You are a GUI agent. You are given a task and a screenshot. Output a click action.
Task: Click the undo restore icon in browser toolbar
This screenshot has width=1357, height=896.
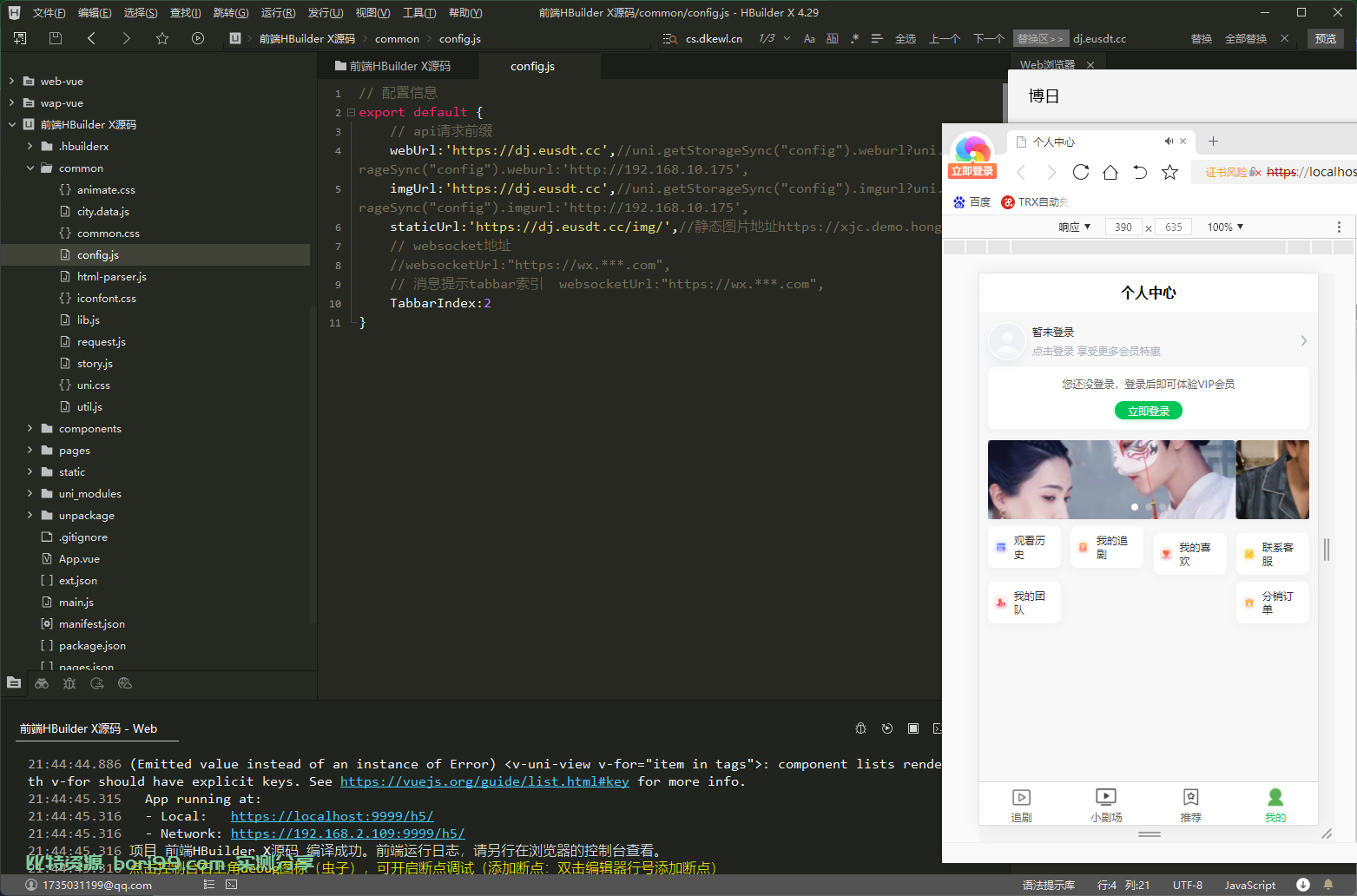point(1140,172)
